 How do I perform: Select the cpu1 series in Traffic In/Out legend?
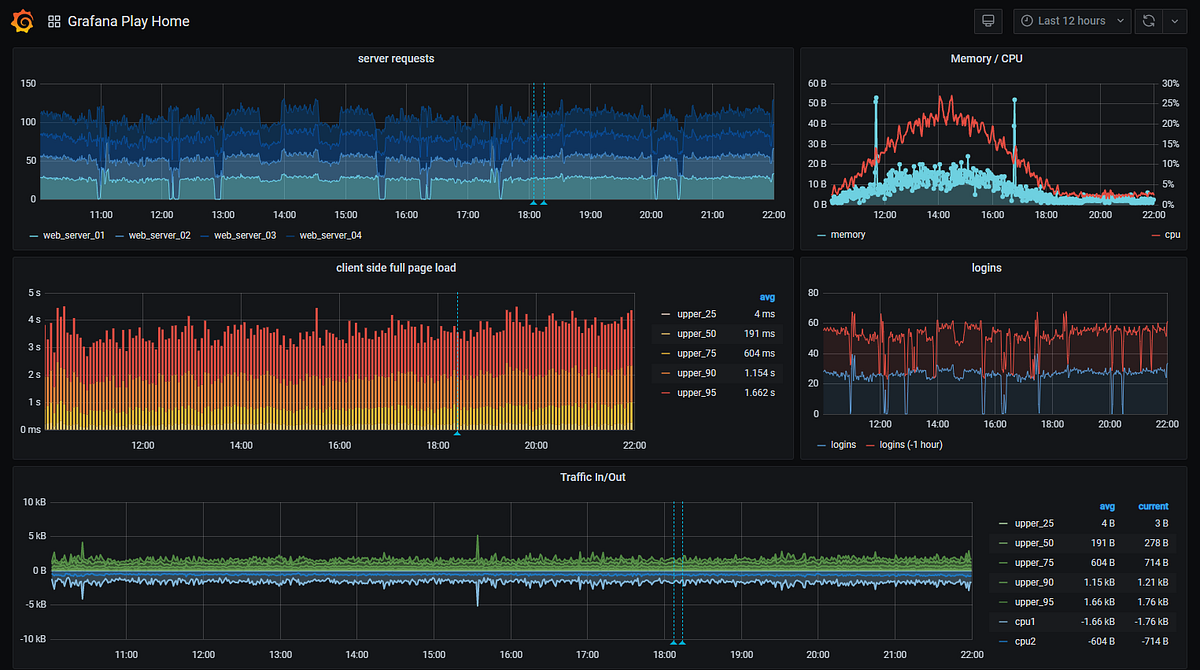(x=1024, y=621)
